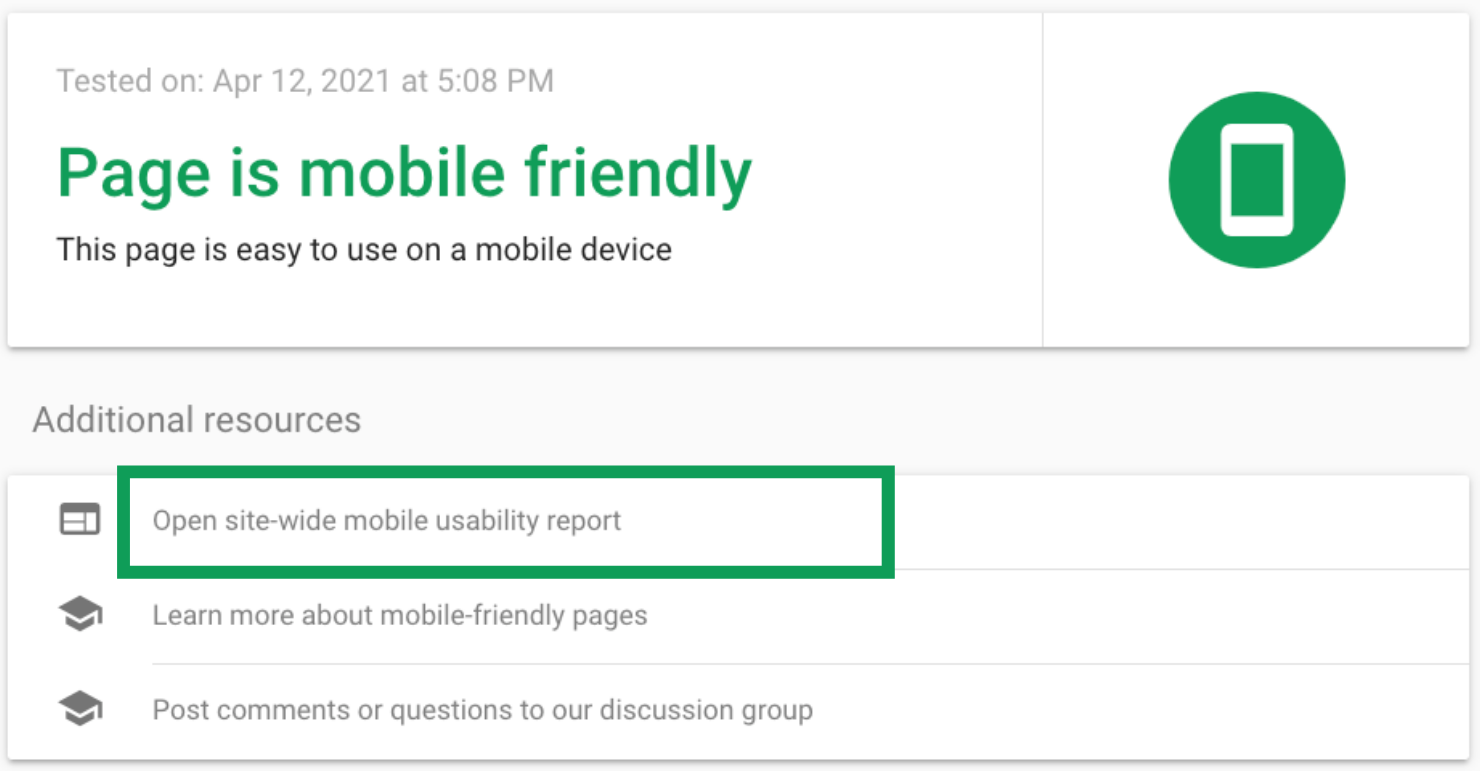Click the white phone screen inside green circle

coord(1256,180)
